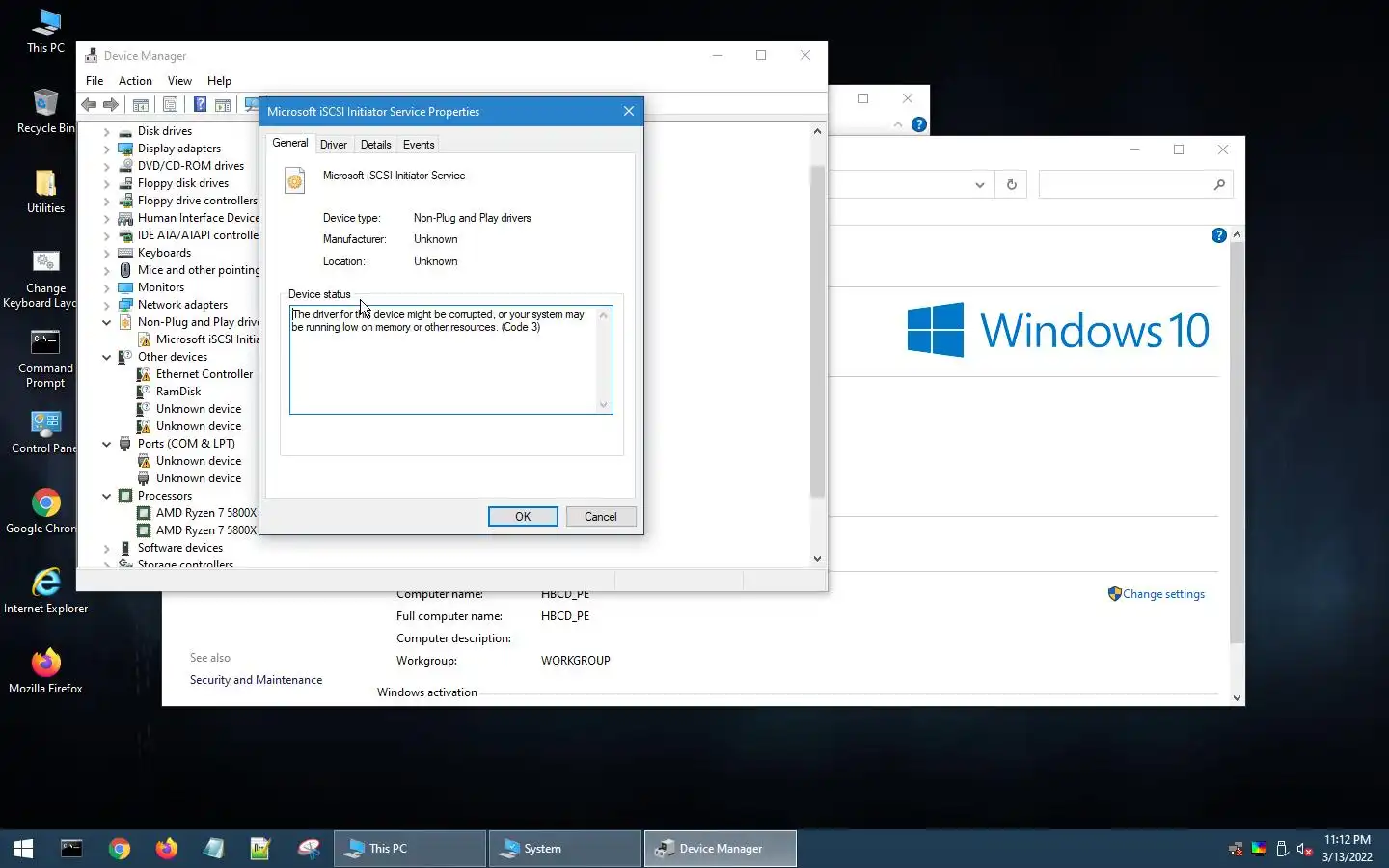Collapse the Non-Plug and Play drivers node

tap(107, 322)
